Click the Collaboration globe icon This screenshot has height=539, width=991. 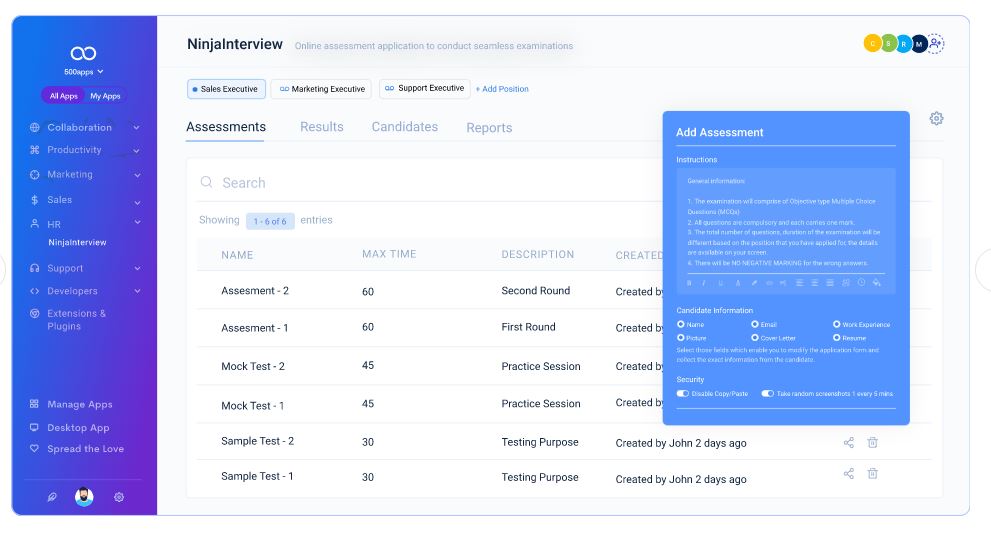tap(35, 127)
